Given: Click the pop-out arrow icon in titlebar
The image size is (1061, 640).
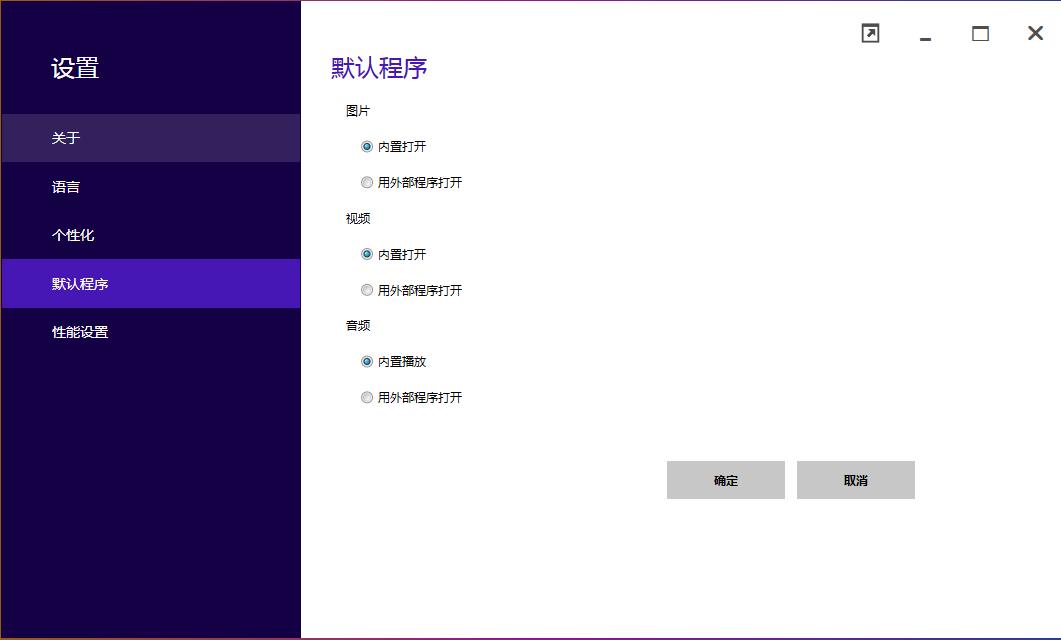Looking at the screenshot, I should 870,33.
